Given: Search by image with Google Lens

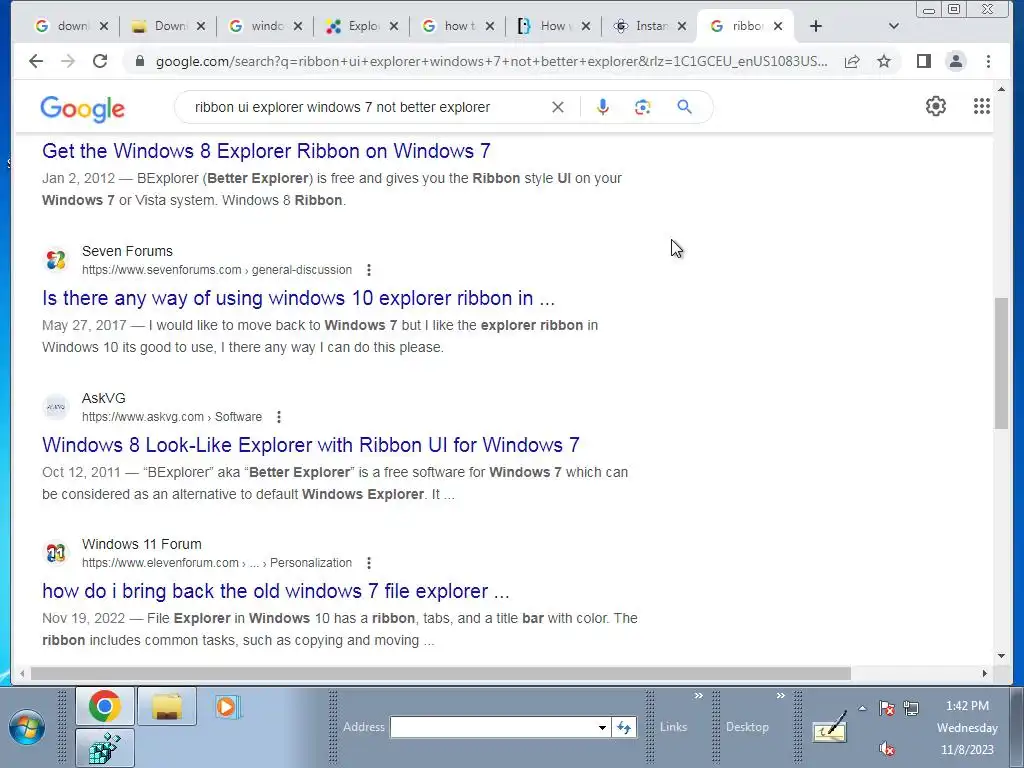Looking at the screenshot, I should 643,107.
